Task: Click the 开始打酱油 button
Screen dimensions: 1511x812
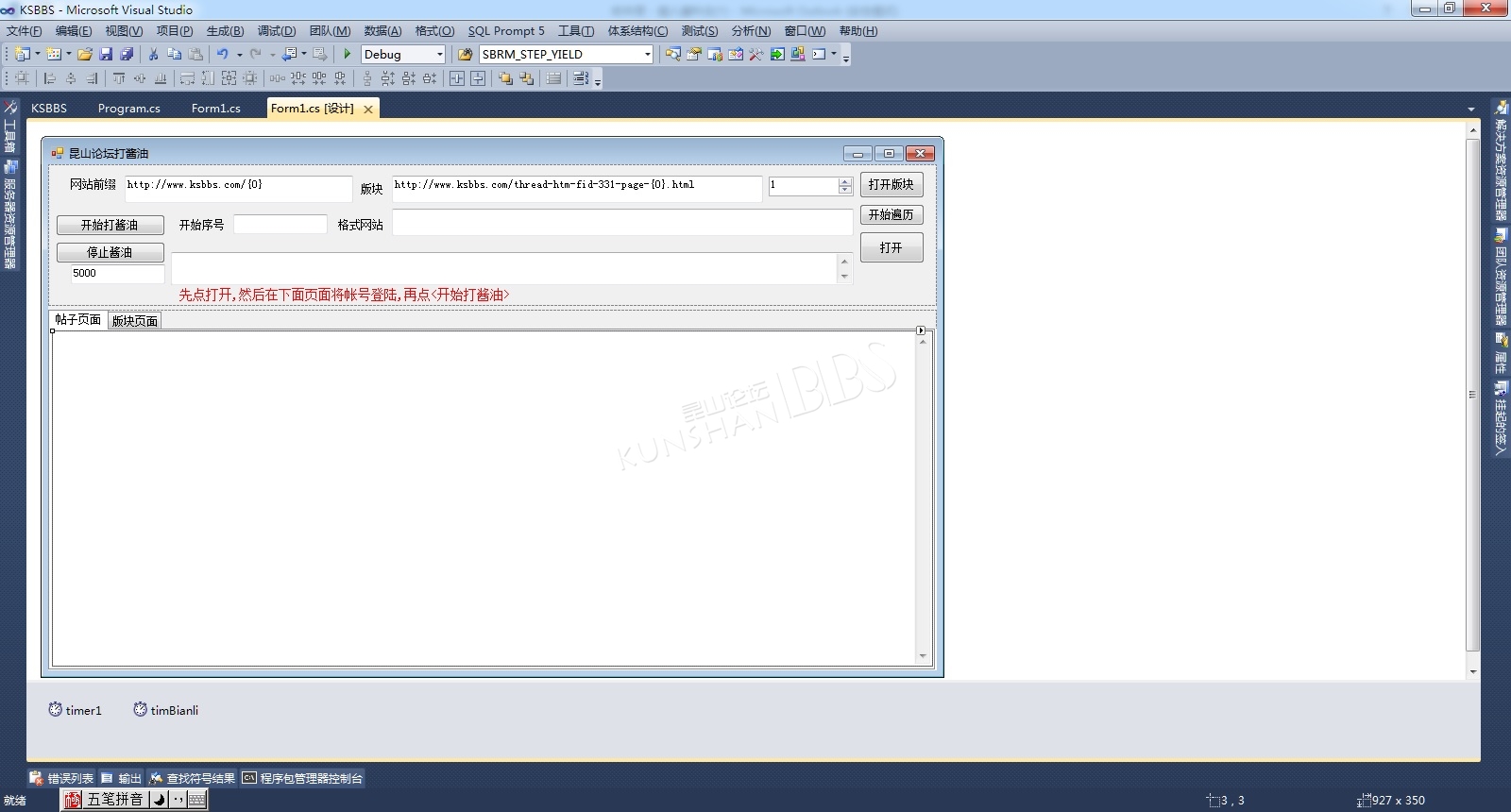Action: coord(110,225)
